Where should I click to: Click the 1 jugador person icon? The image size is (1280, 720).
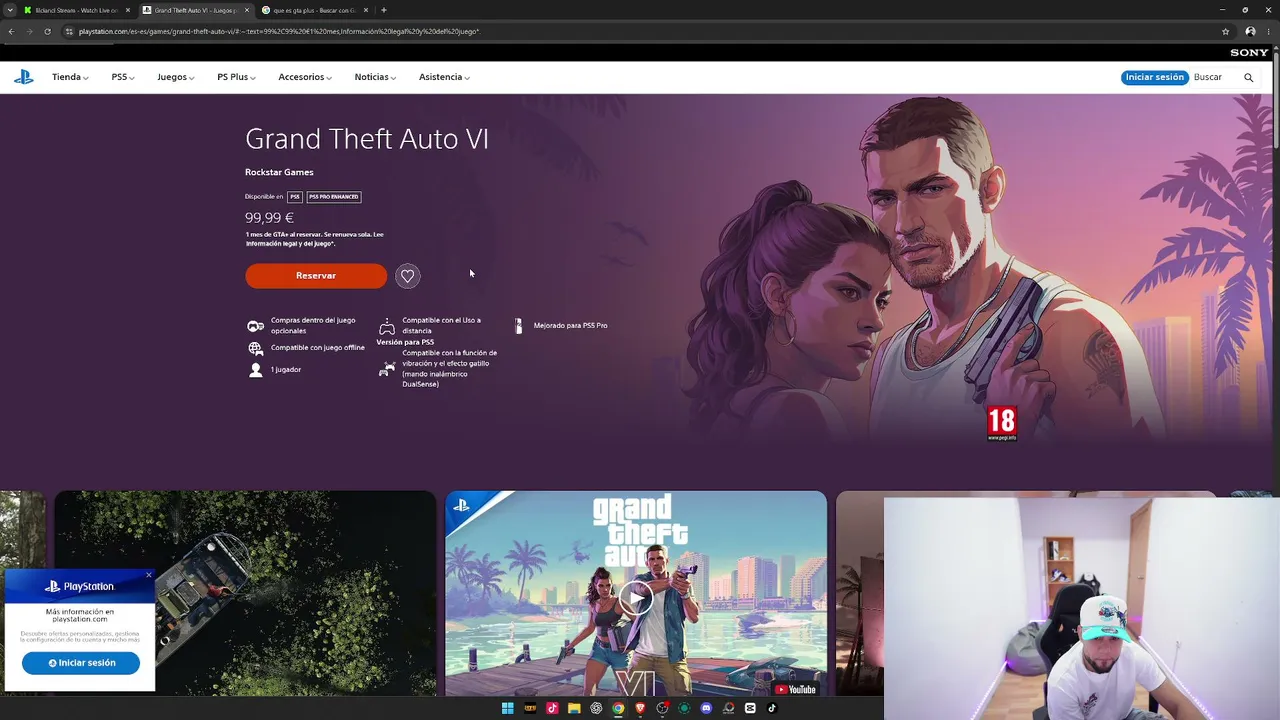pos(255,370)
